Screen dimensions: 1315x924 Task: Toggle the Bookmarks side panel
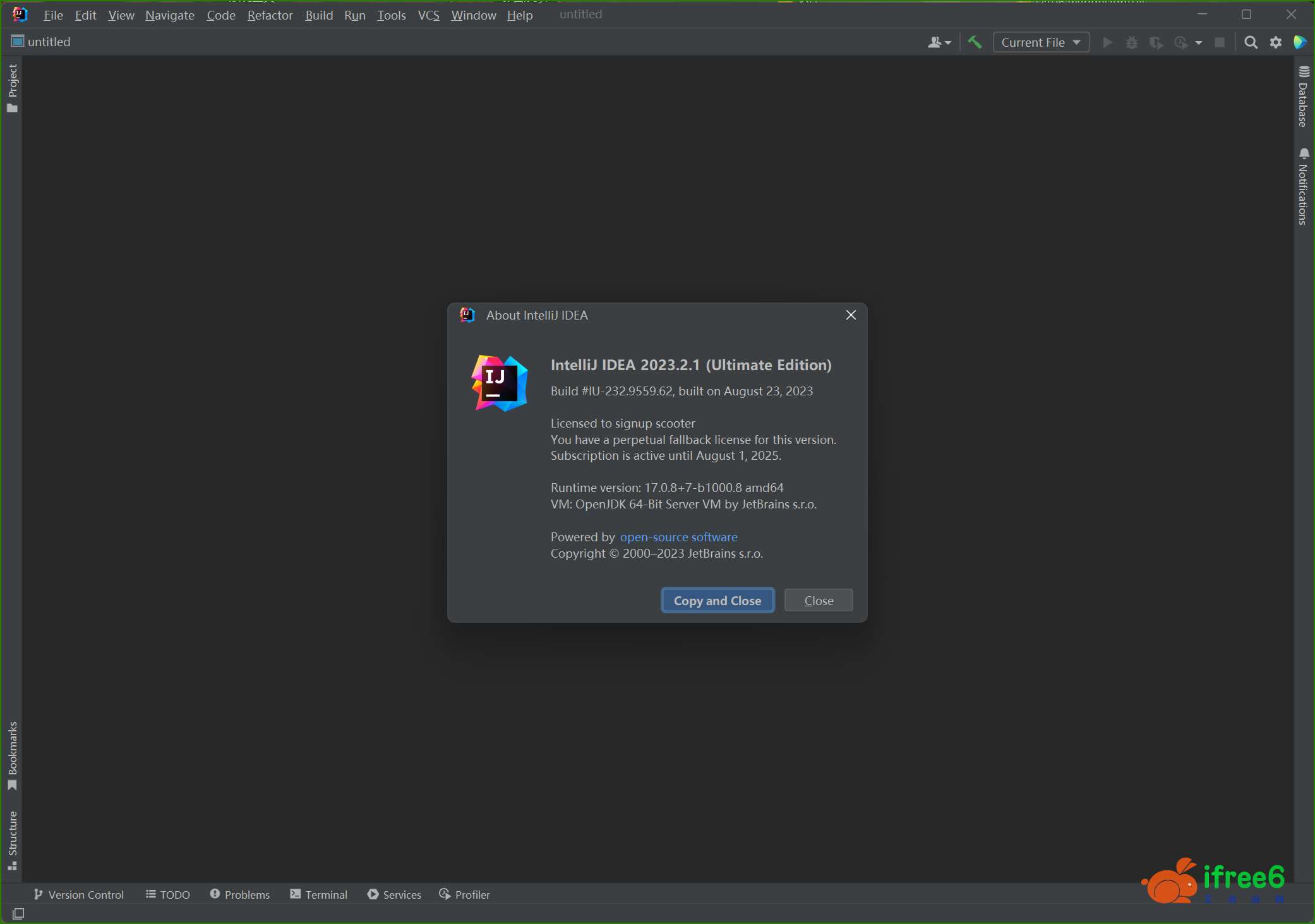click(12, 755)
